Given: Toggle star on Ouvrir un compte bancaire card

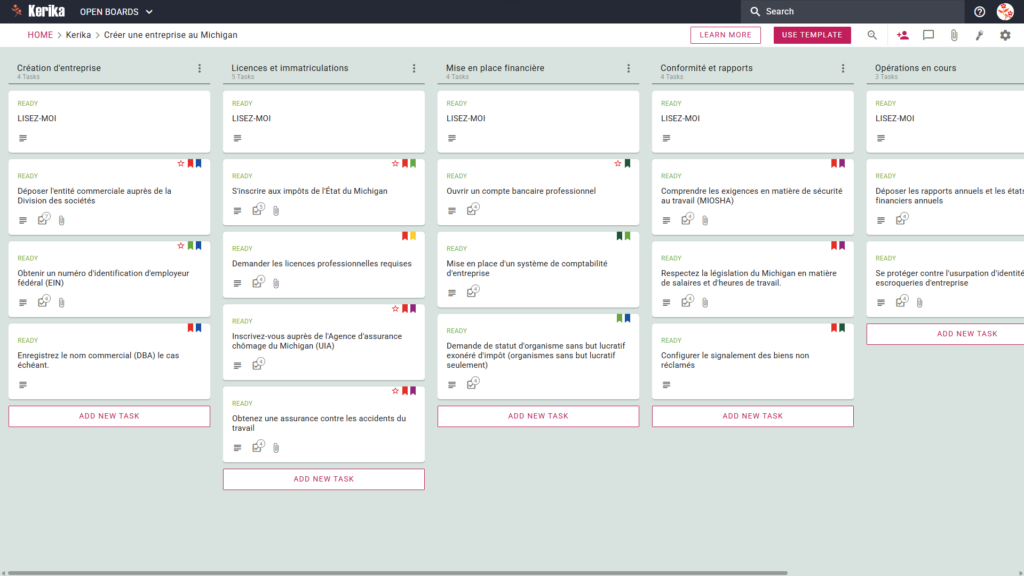Looking at the screenshot, I should pyautogui.click(x=618, y=163).
